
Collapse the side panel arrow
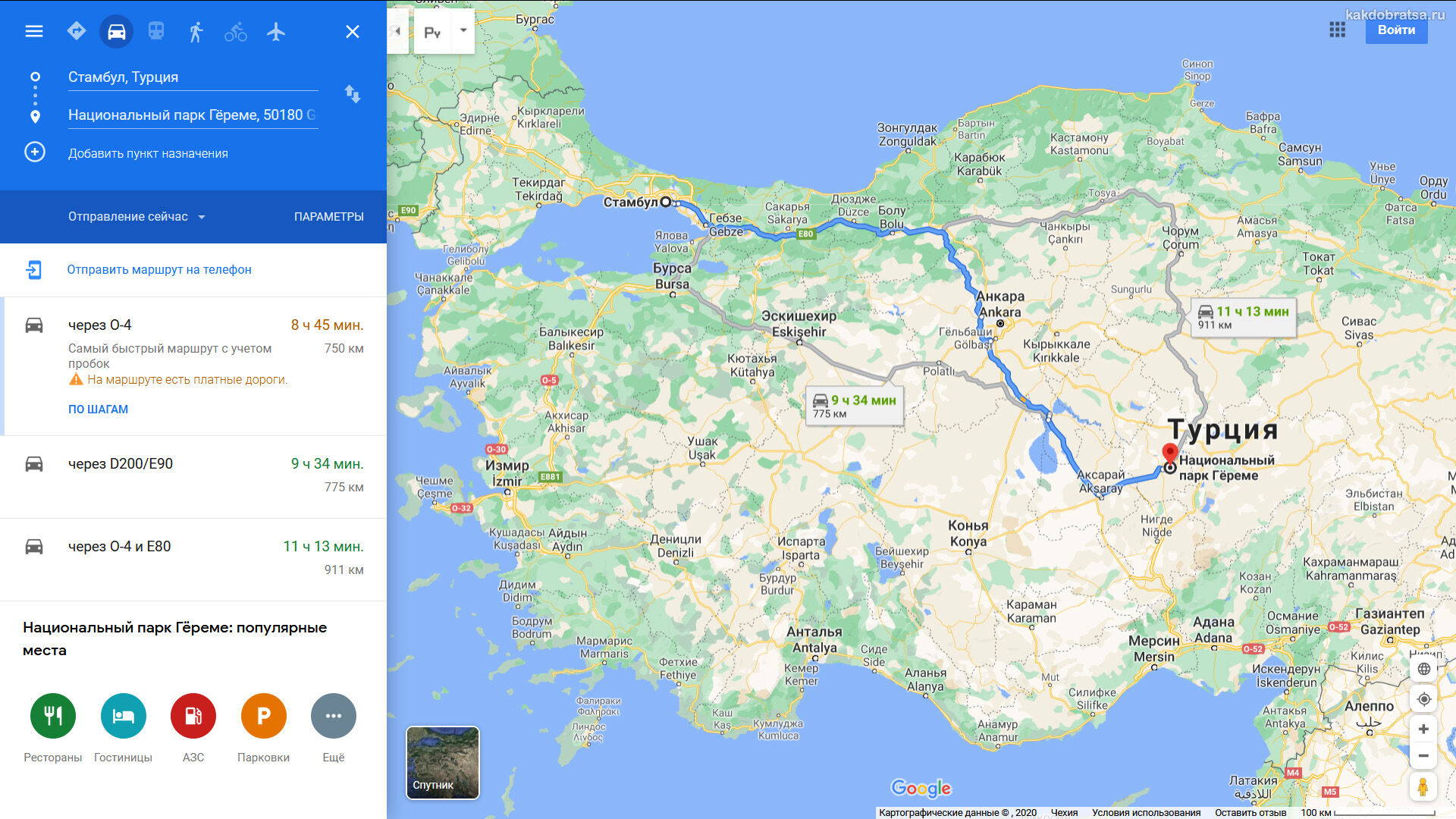coord(397,31)
